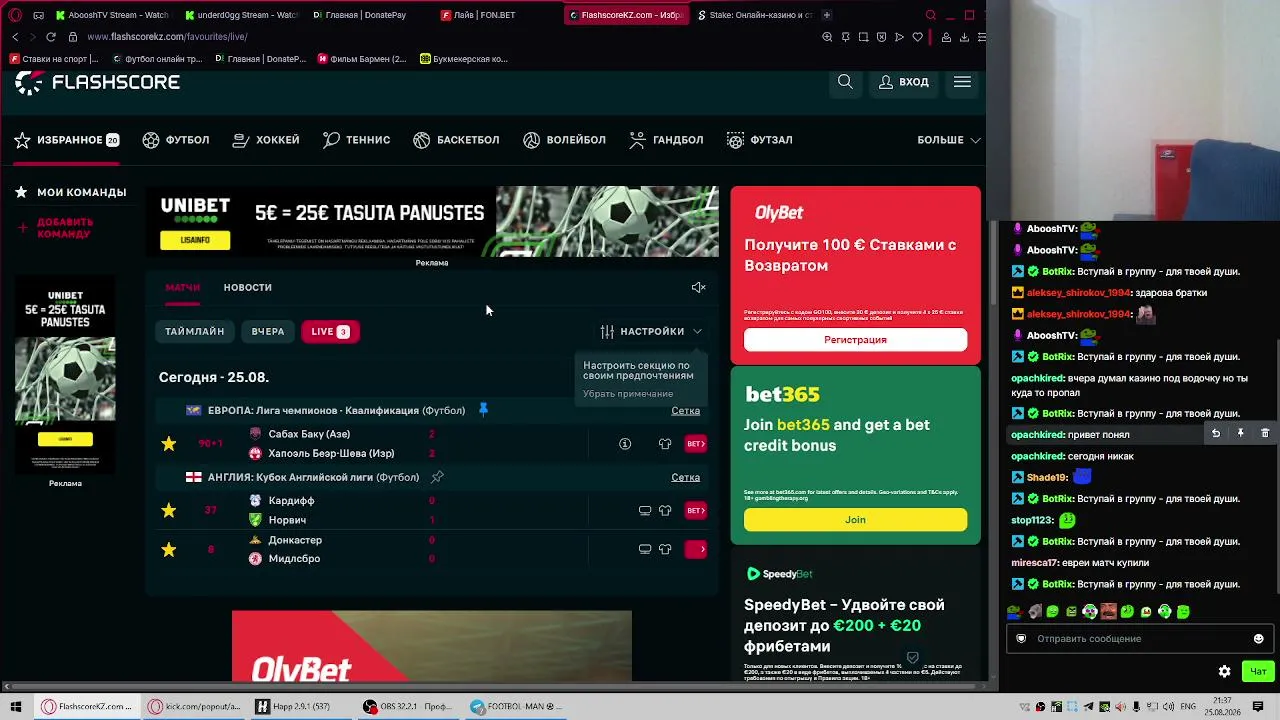Viewport: 1280px width, 720px height.
Task: Click Добавить команду
Action: click(x=65, y=228)
